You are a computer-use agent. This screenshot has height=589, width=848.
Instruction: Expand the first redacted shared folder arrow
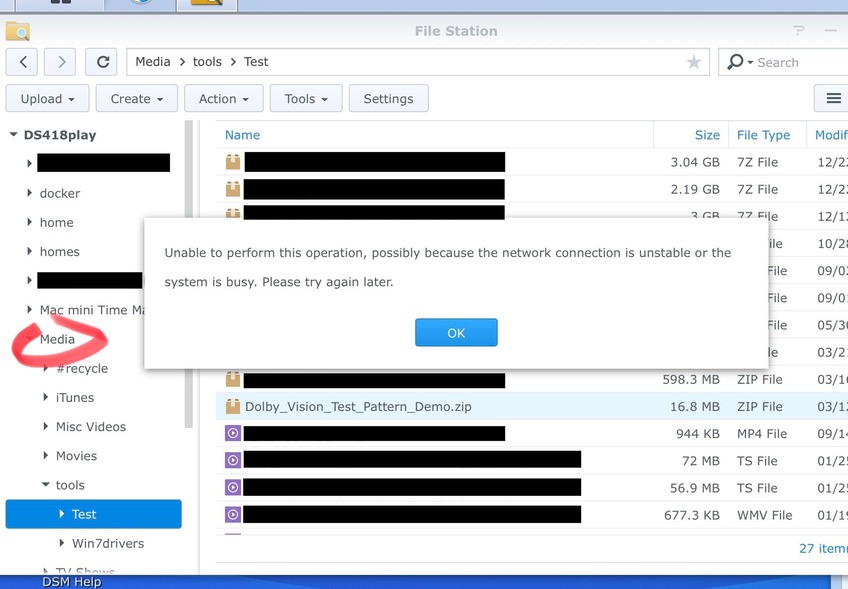(x=29, y=163)
